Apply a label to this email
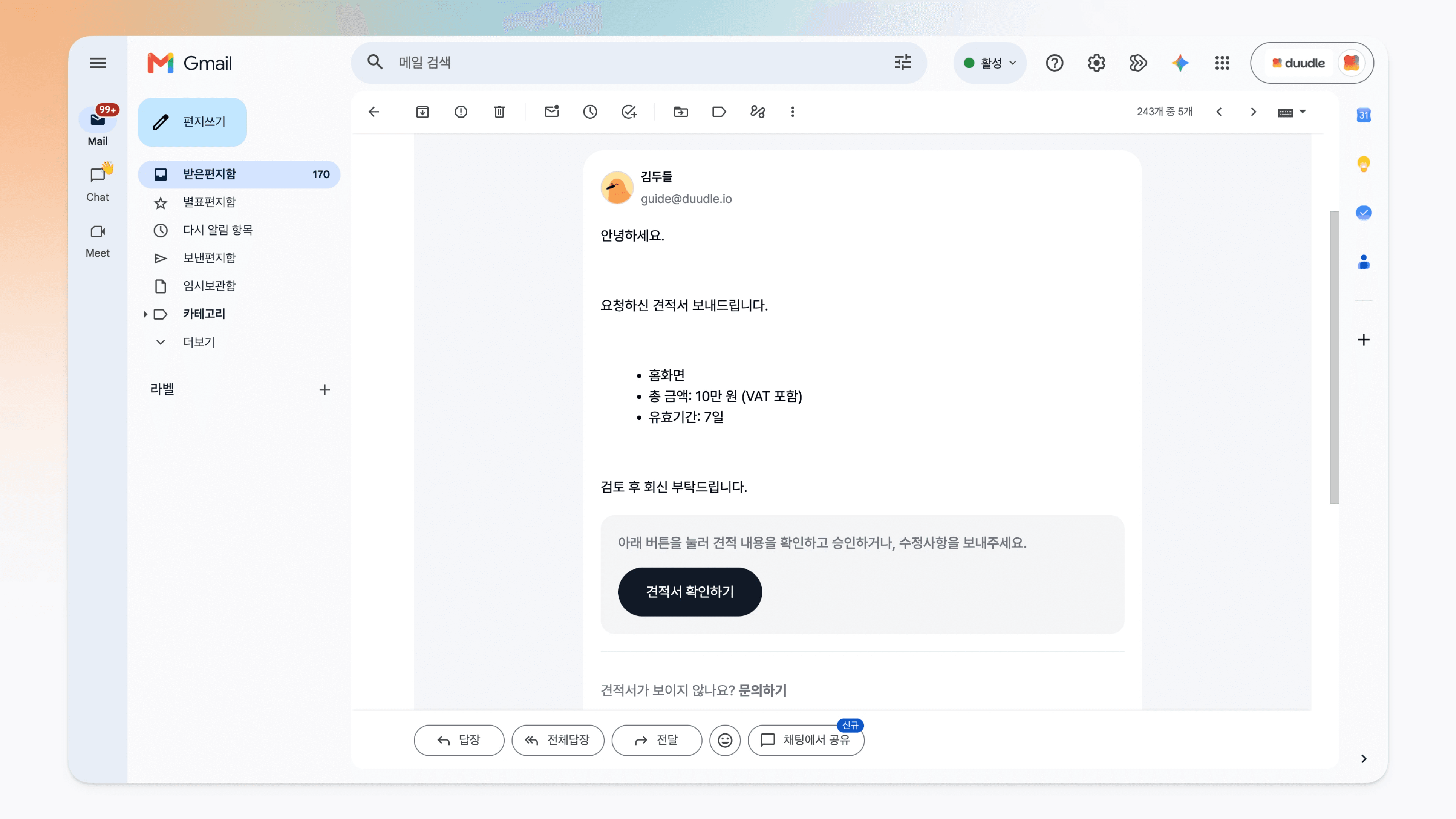Viewport: 1456px width, 819px height. click(x=719, y=112)
